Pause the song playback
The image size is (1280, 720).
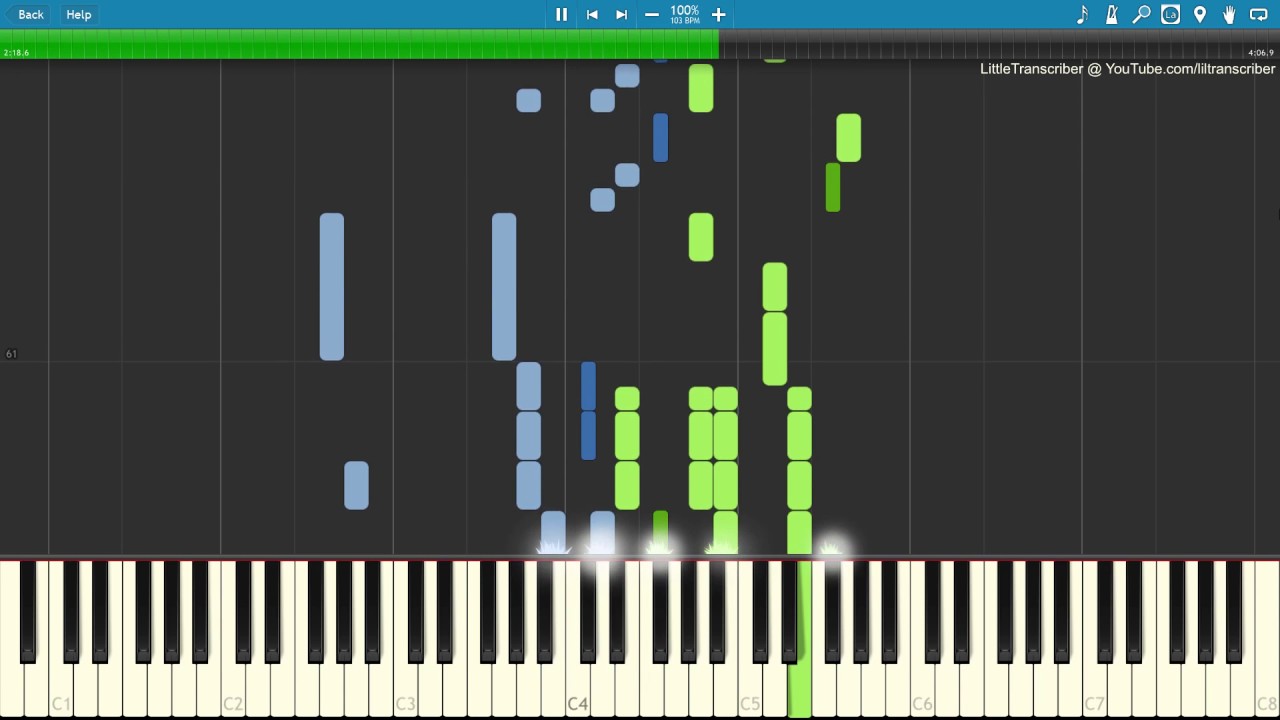pos(561,14)
